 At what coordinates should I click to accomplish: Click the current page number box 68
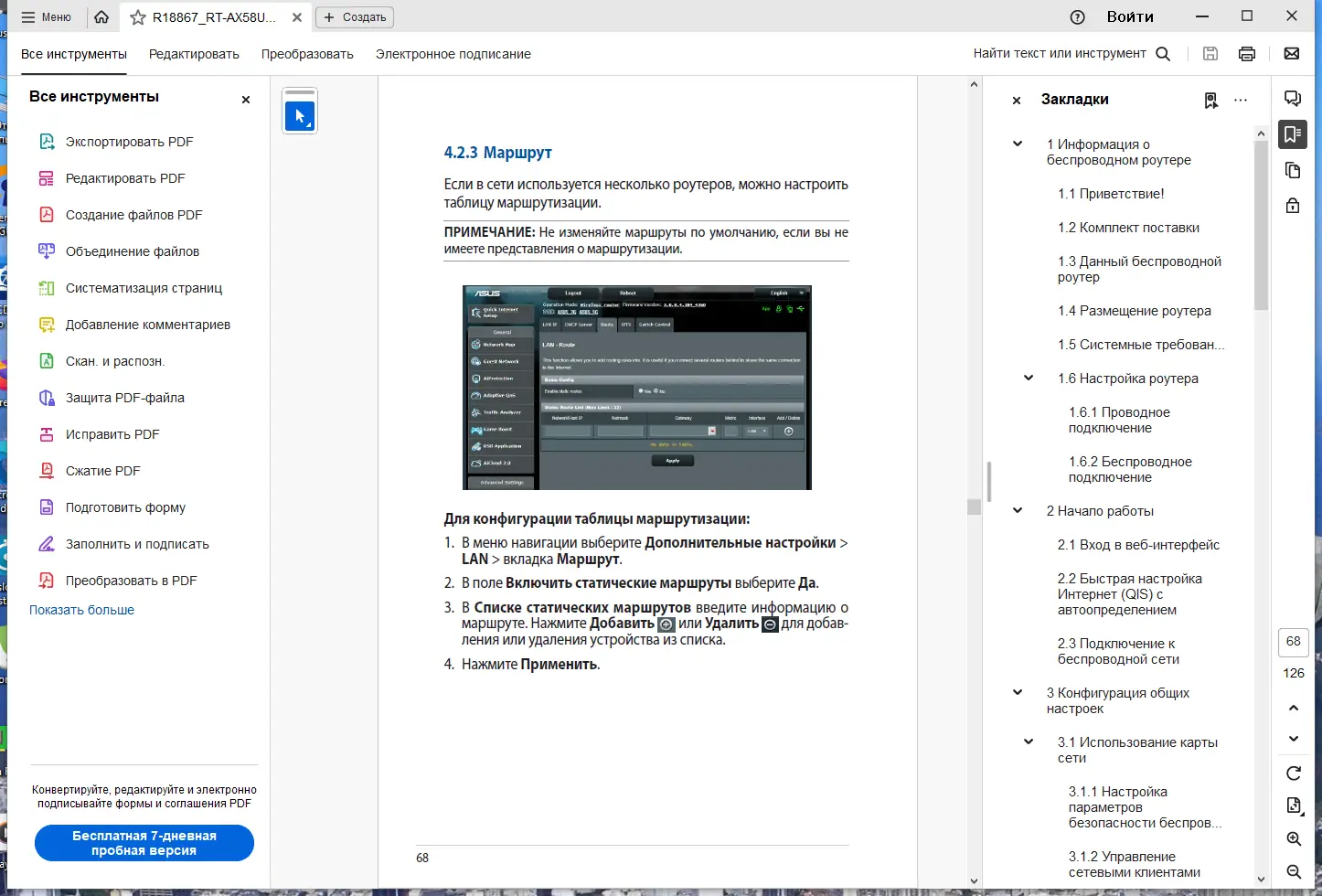coord(1294,642)
